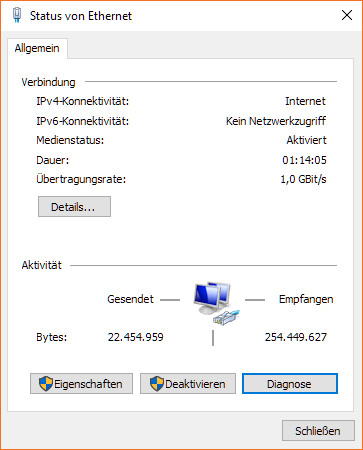This screenshot has width=363, height=450.
Task: Click the Medienstatus value Aktiviert
Action: [x=307, y=140]
